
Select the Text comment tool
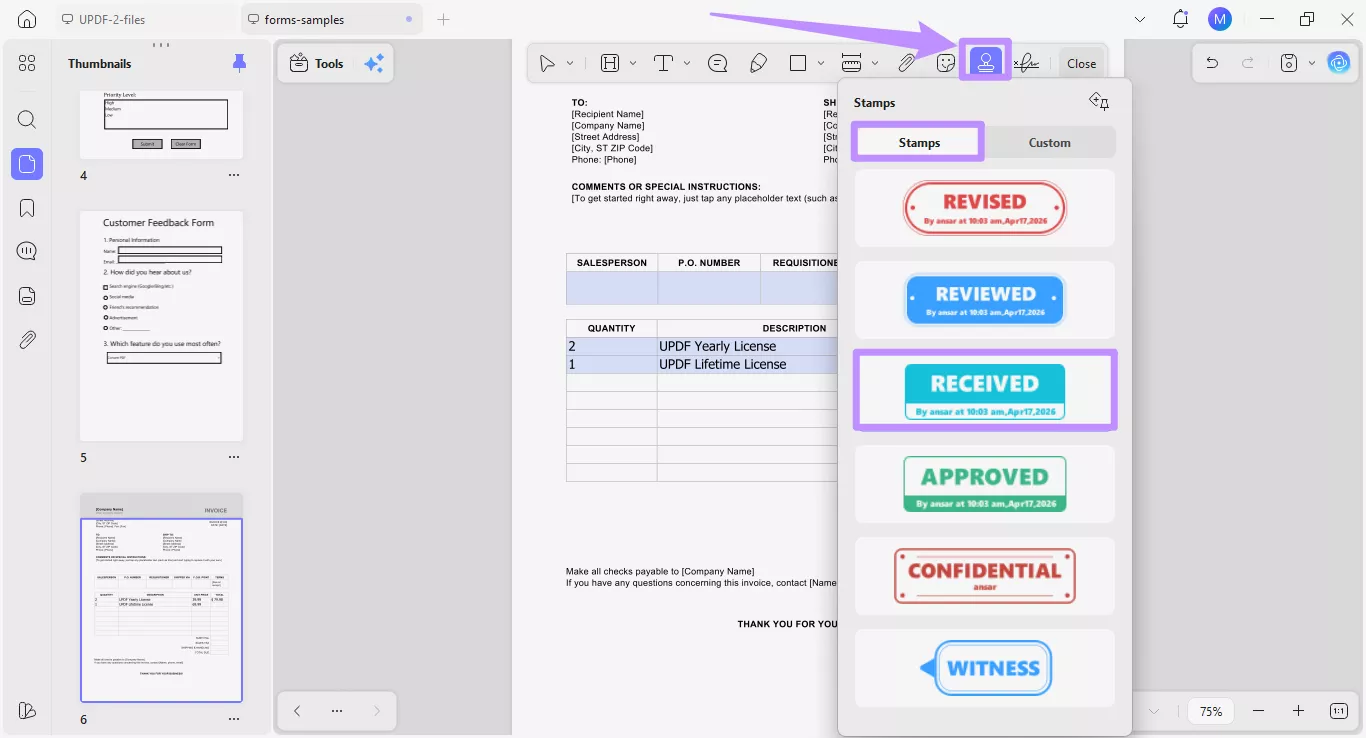pyautogui.click(x=663, y=63)
